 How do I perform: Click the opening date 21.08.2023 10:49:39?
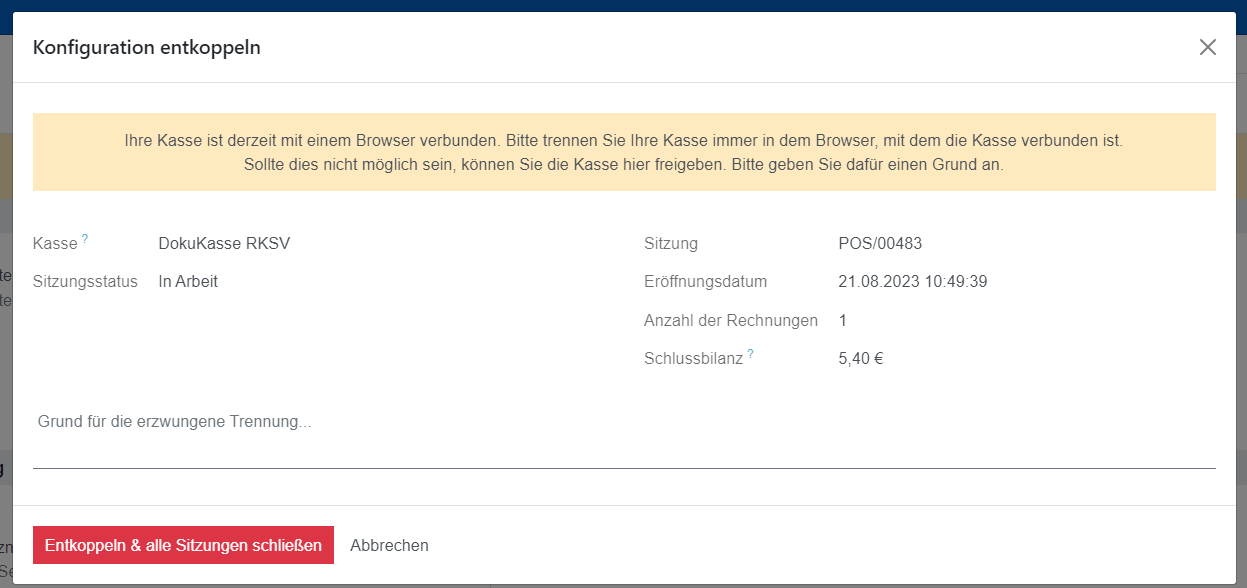tap(912, 282)
